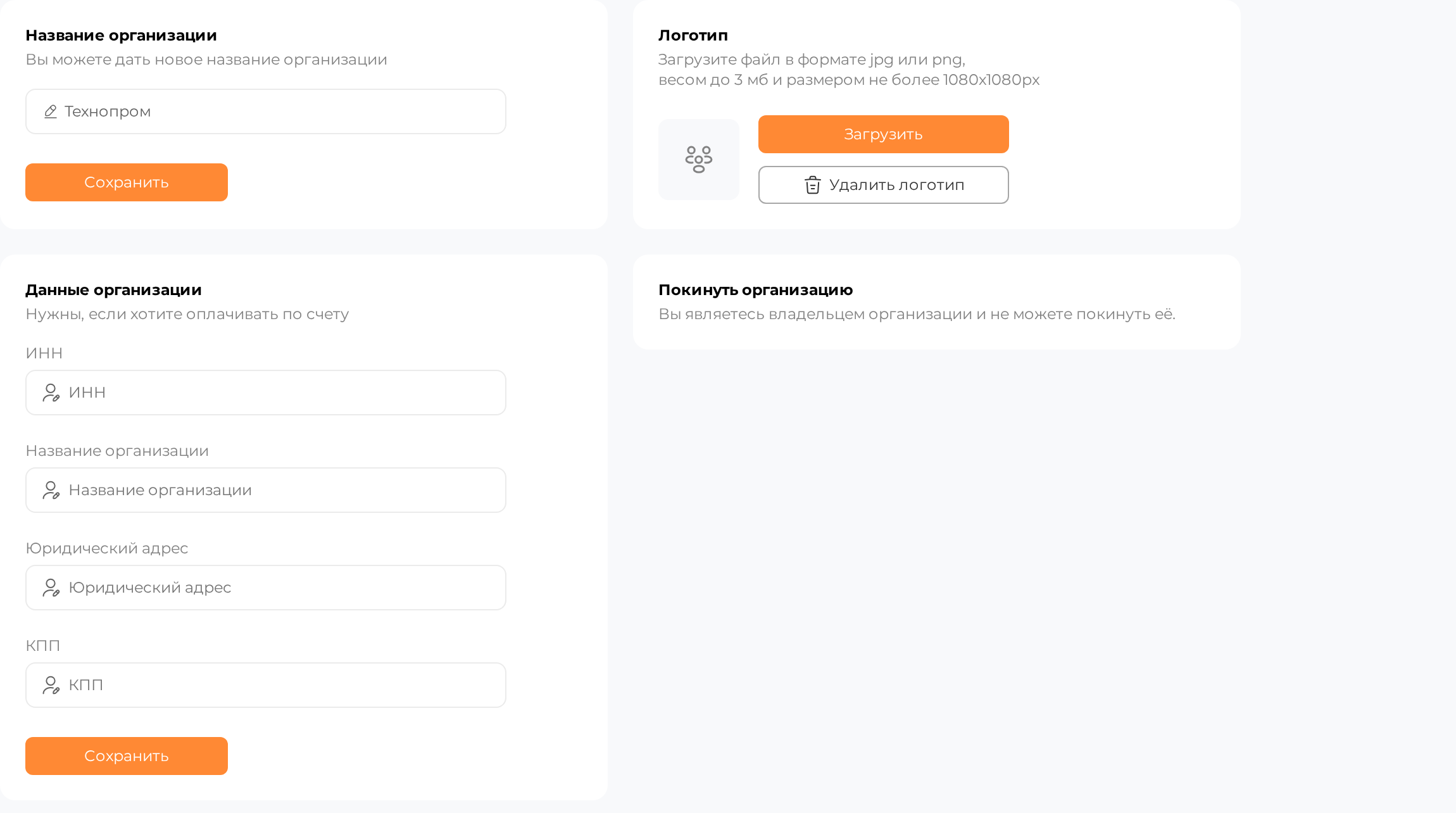The width and height of the screenshot is (1456, 813).
Task: Click the user icon in ИНН field
Action: coord(51,393)
